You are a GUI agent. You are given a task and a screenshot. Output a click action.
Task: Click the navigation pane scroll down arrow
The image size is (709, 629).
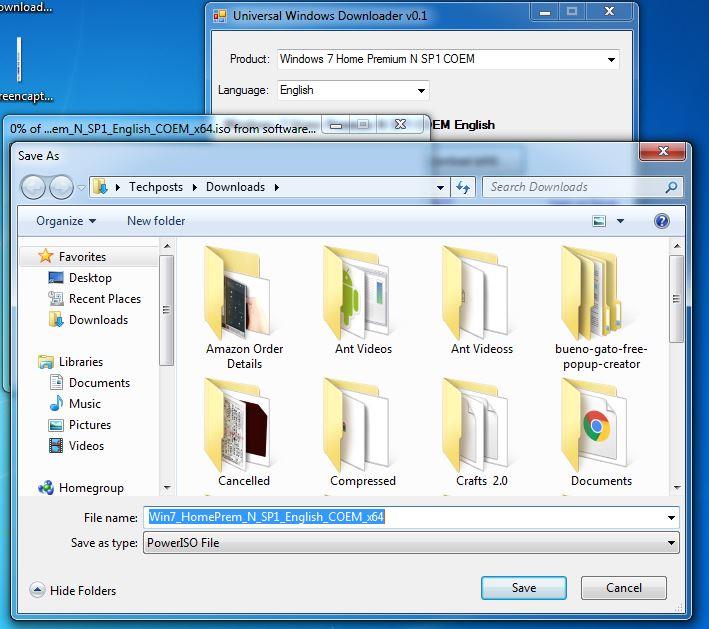167,487
